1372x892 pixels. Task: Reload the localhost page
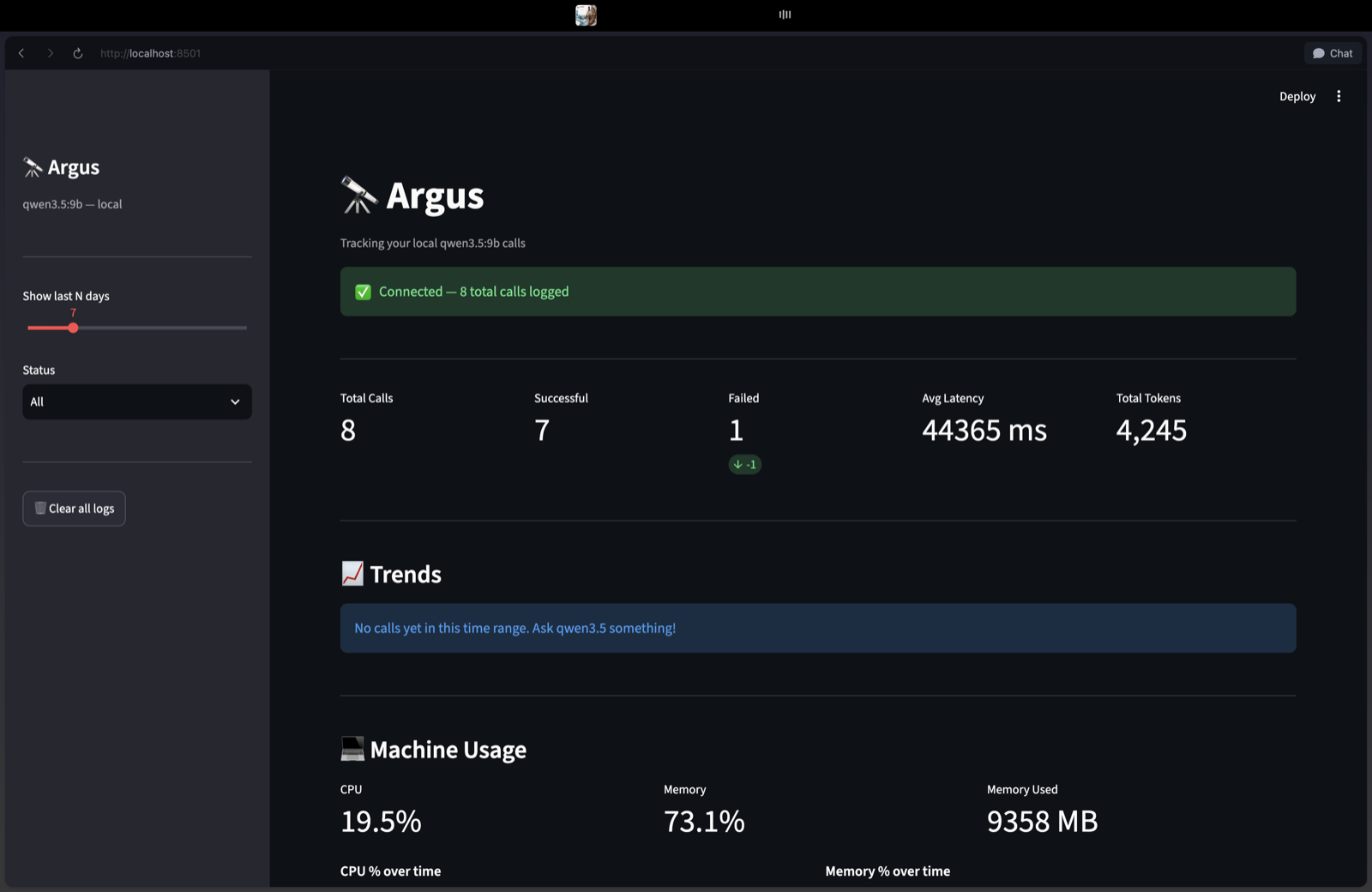[78, 53]
